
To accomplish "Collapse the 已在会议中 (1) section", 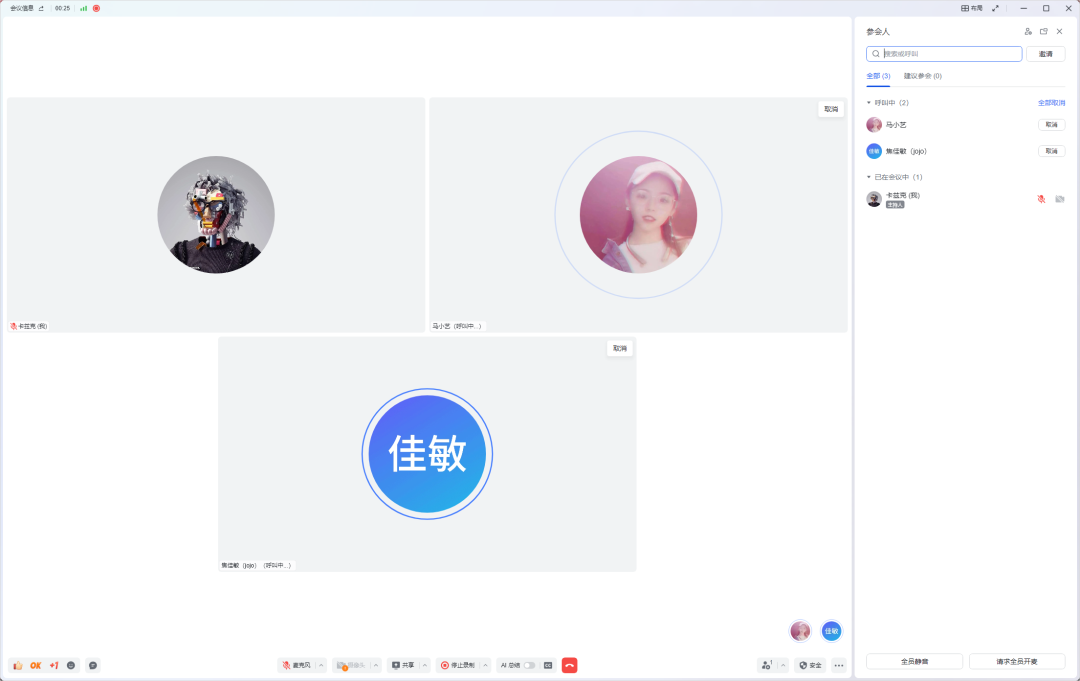I will pos(868,176).
